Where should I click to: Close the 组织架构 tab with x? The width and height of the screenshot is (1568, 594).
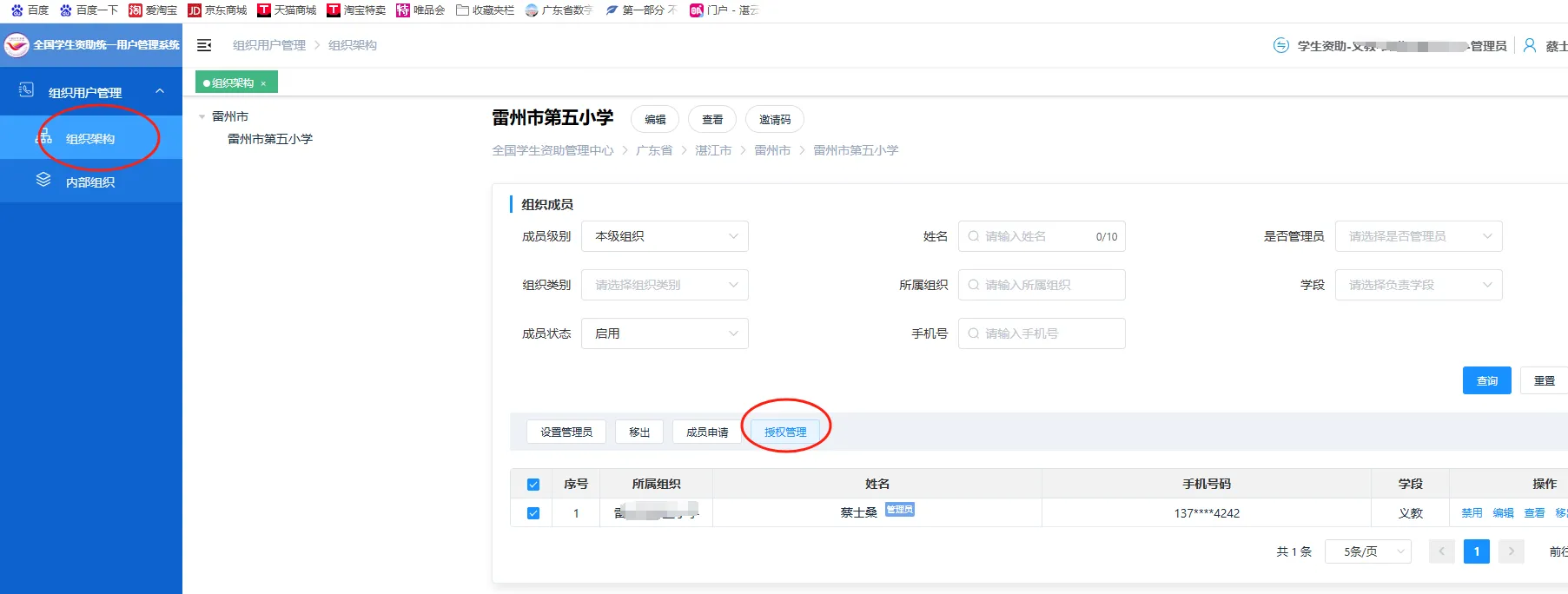[263, 83]
